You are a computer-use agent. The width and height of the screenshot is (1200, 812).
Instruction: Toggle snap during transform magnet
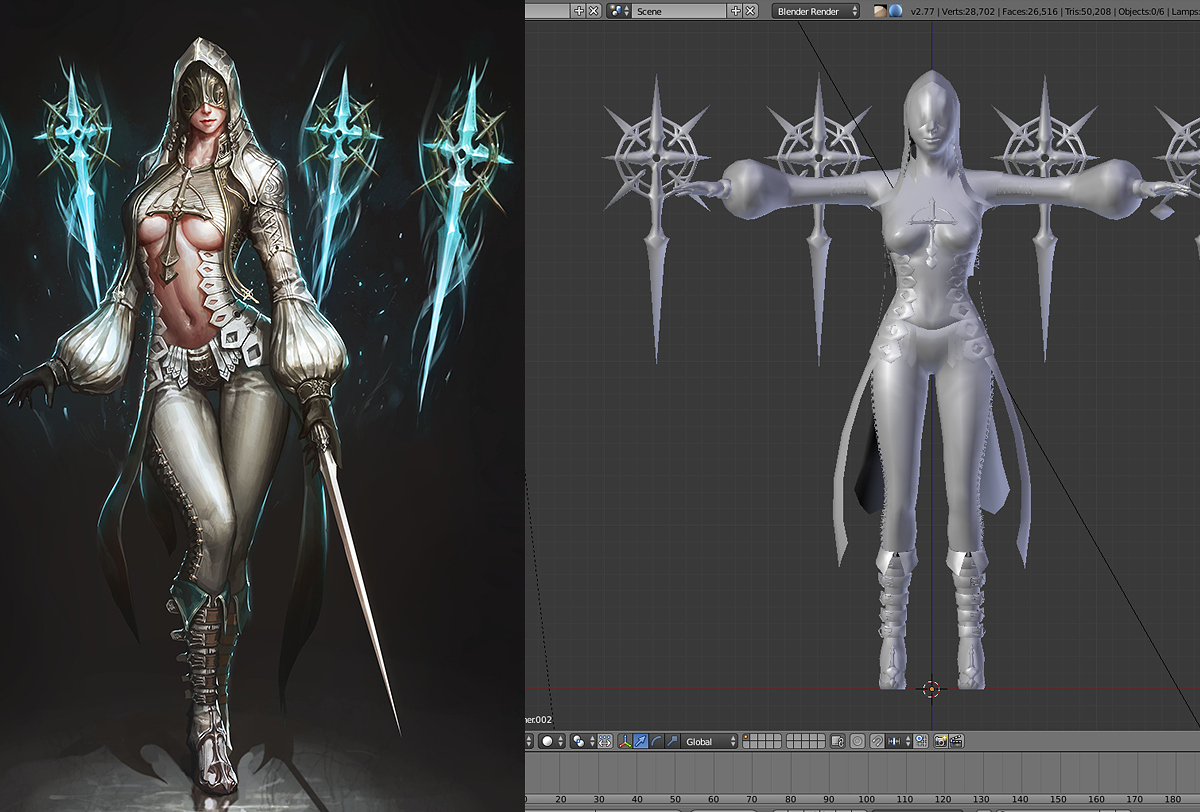(876, 741)
